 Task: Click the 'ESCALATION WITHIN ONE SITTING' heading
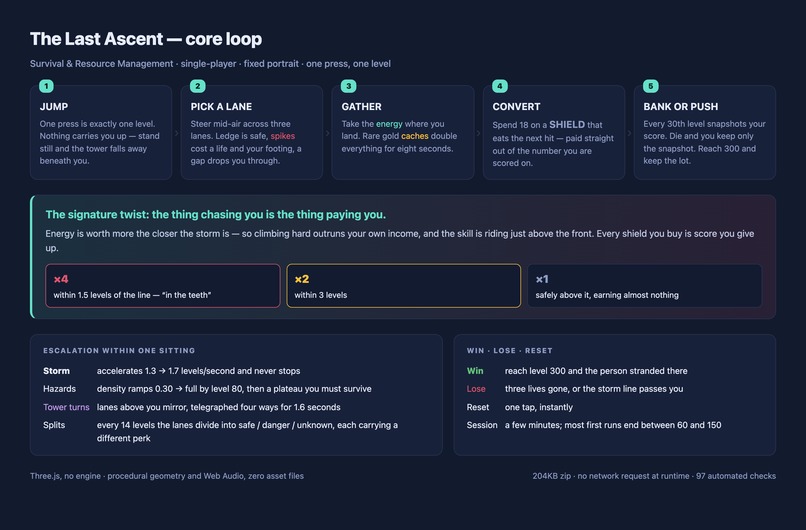coord(119,351)
